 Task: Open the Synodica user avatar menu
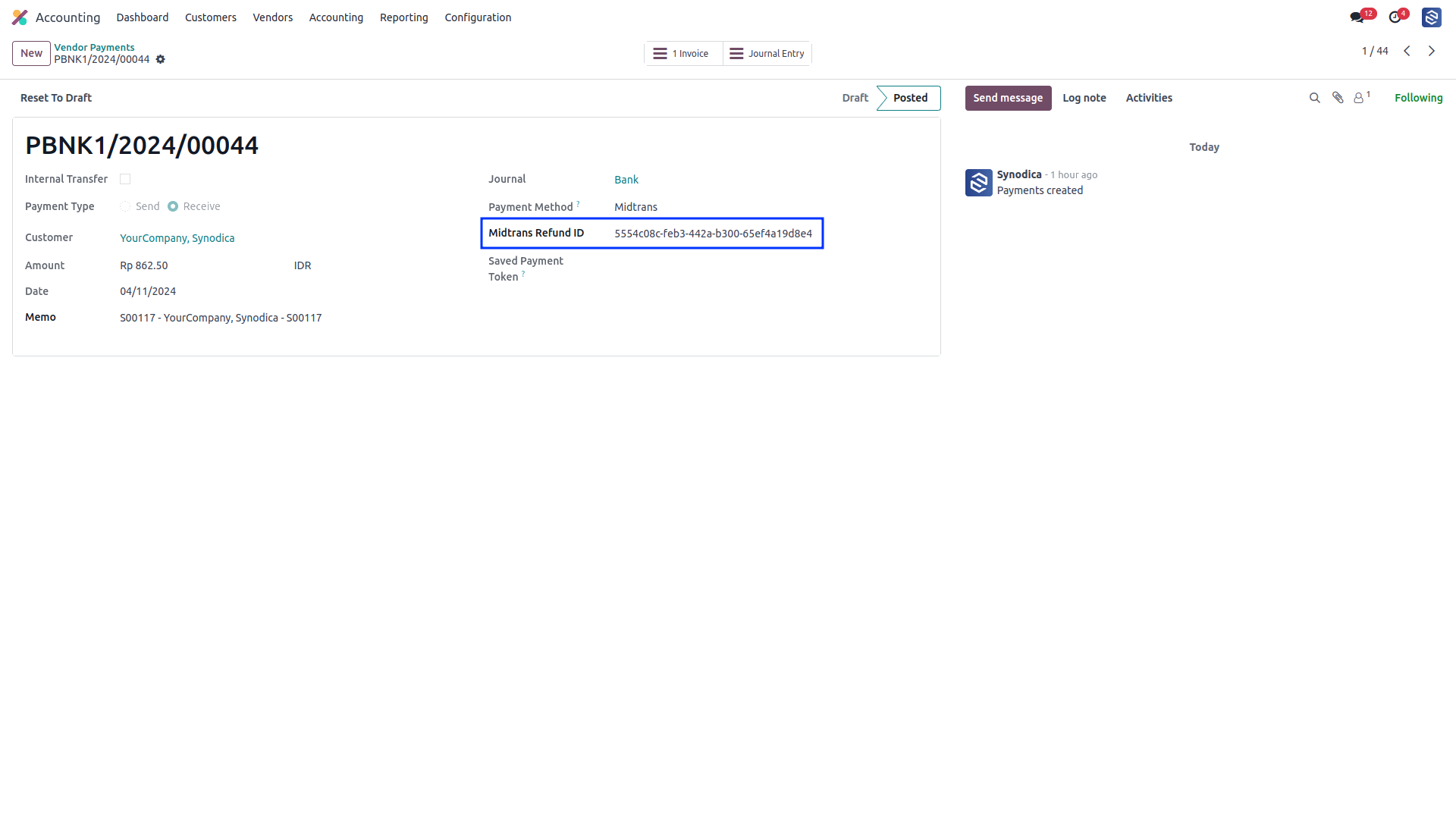pyautogui.click(x=1431, y=17)
